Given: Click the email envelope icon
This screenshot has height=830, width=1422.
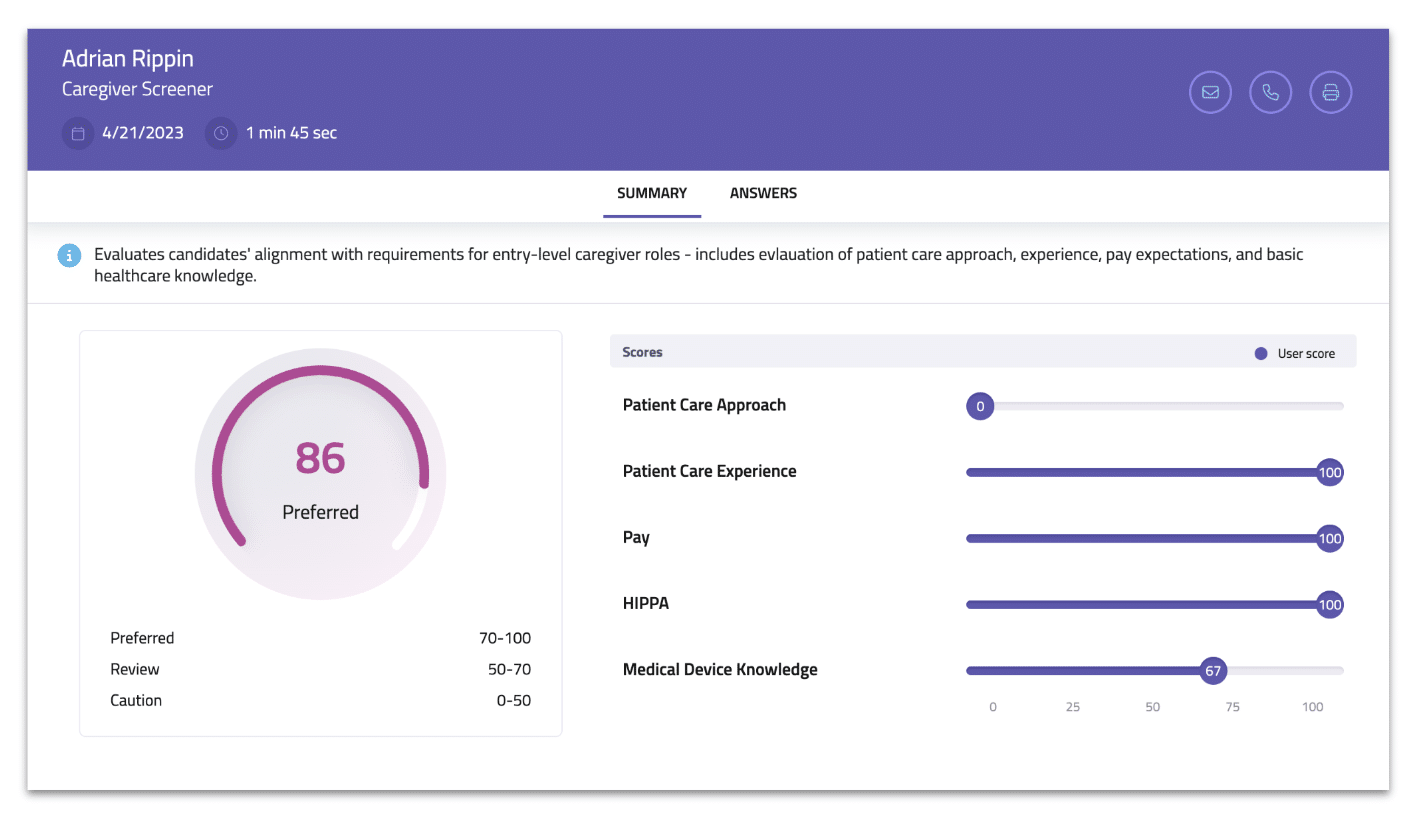Looking at the screenshot, I should pyautogui.click(x=1210, y=93).
